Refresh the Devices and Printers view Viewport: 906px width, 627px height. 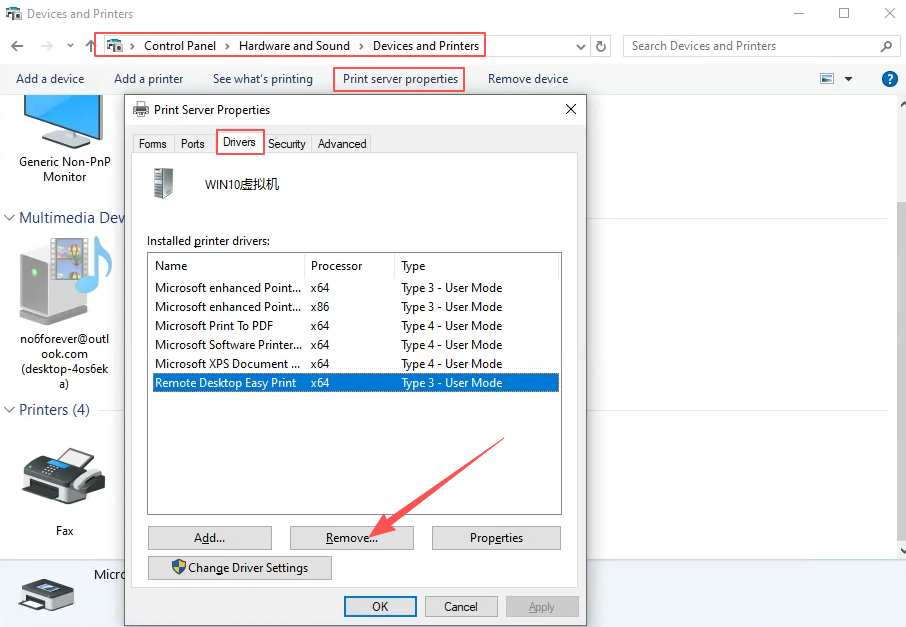(x=601, y=46)
